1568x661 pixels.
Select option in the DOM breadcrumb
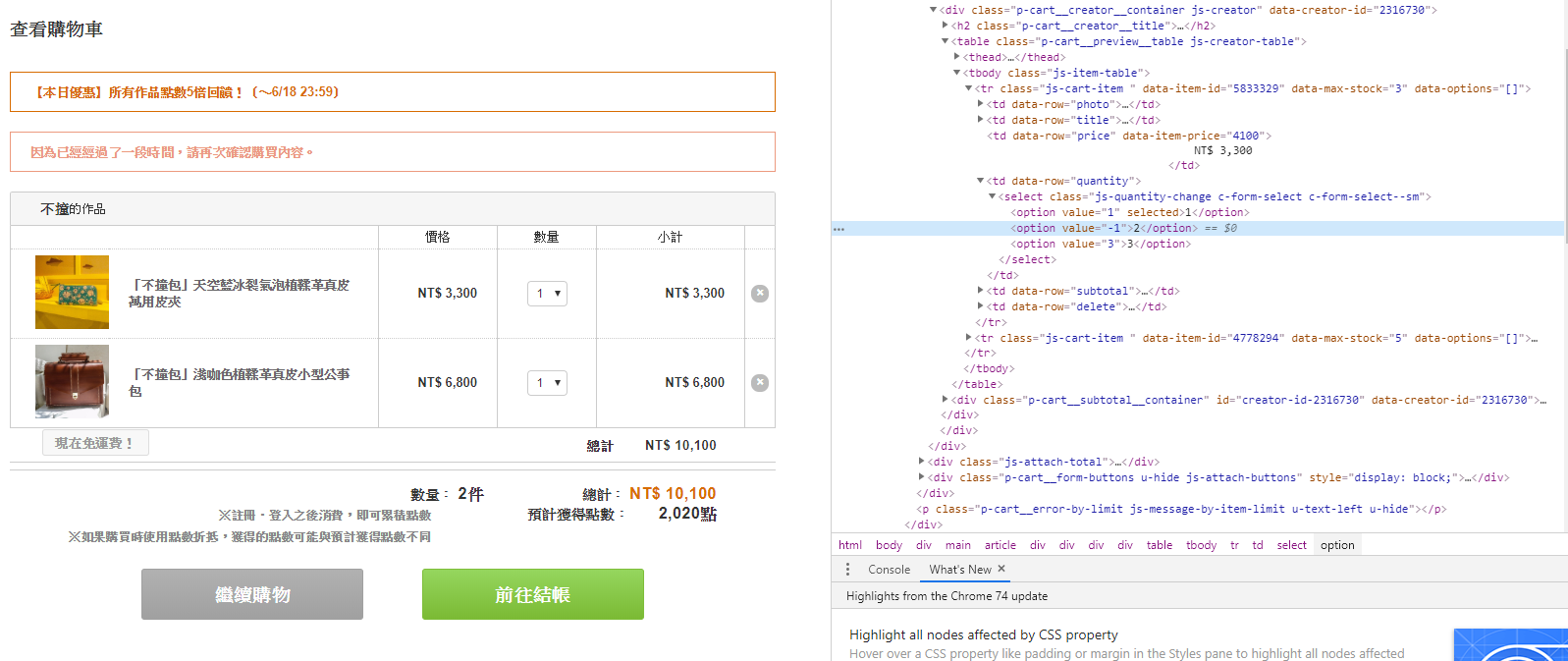click(1337, 545)
